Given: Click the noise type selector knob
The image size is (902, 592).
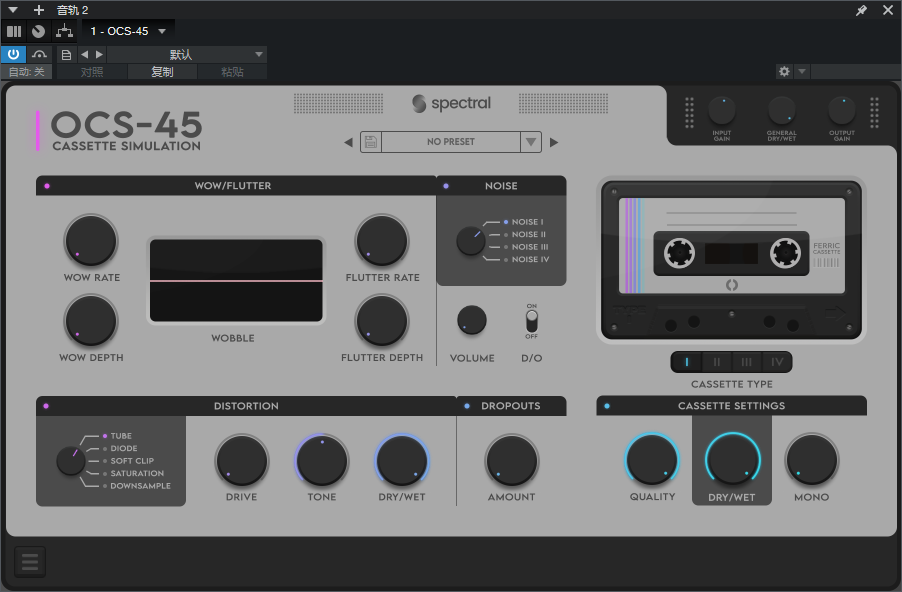Looking at the screenshot, I should tap(471, 241).
